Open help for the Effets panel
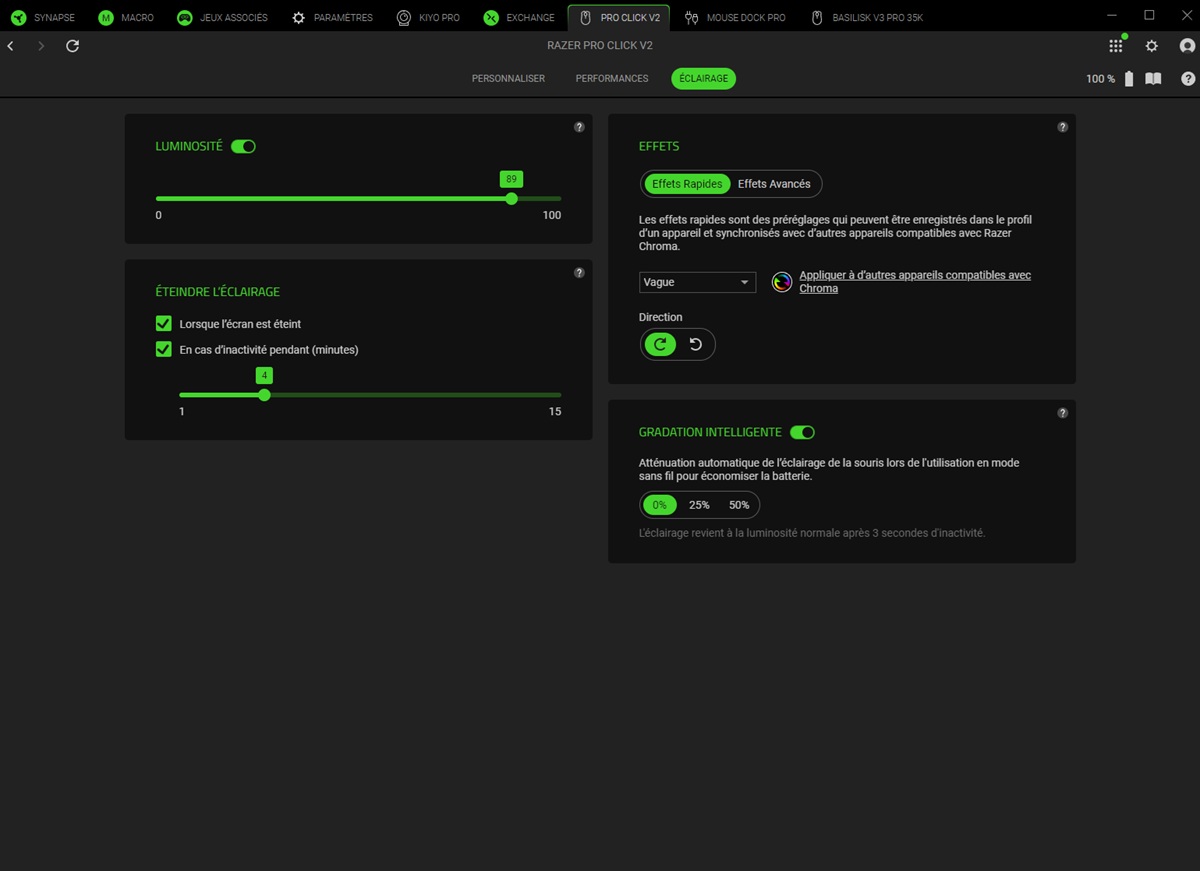 tap(1062, 127)
